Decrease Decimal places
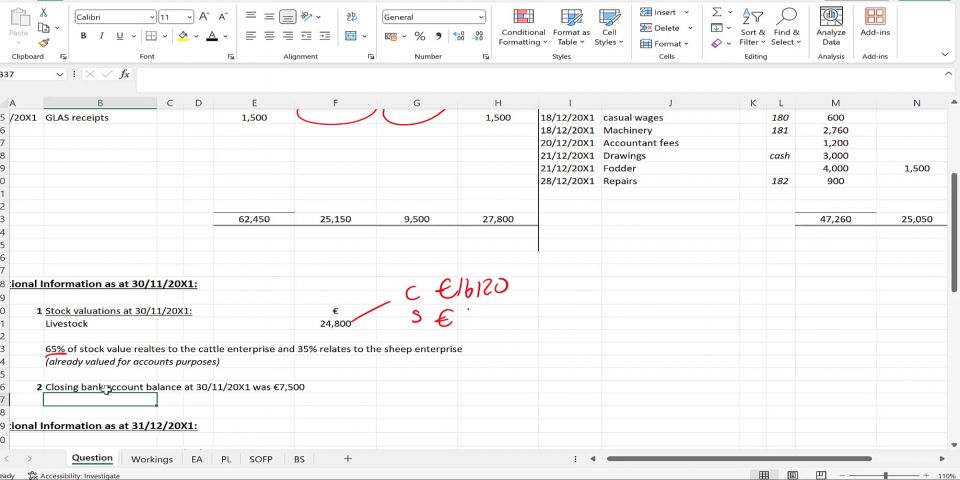 pos(478,36)
